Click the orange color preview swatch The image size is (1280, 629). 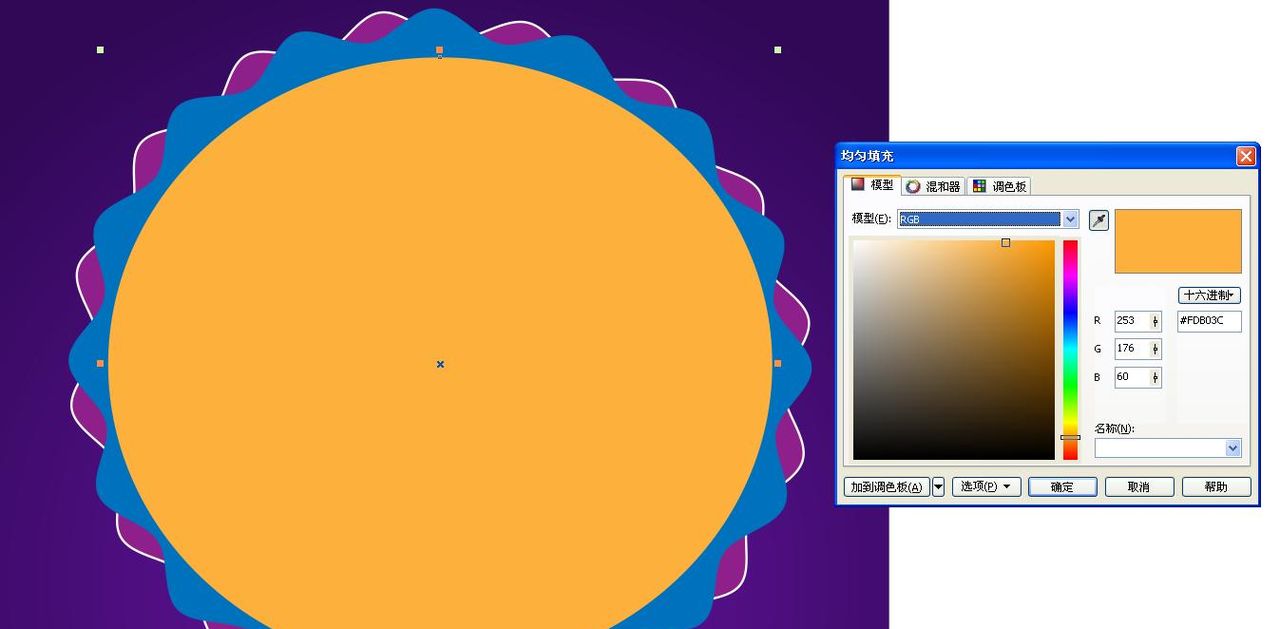[x=1178, y=241]
